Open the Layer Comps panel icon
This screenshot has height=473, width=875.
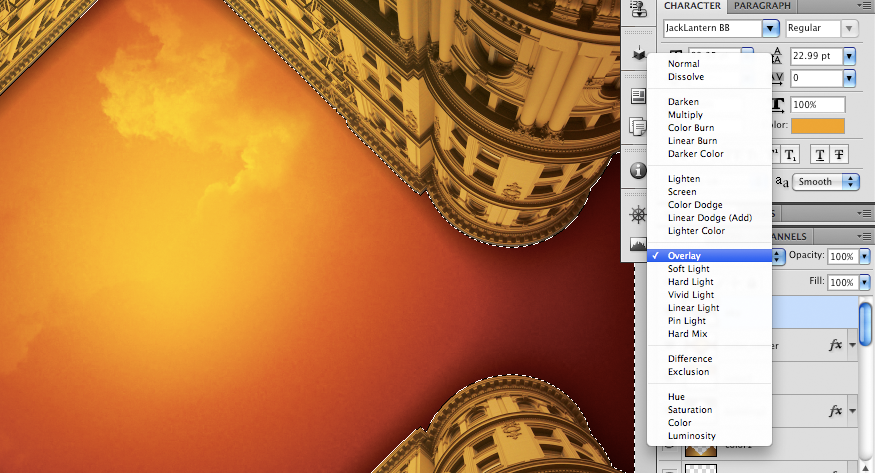[638, 95]
